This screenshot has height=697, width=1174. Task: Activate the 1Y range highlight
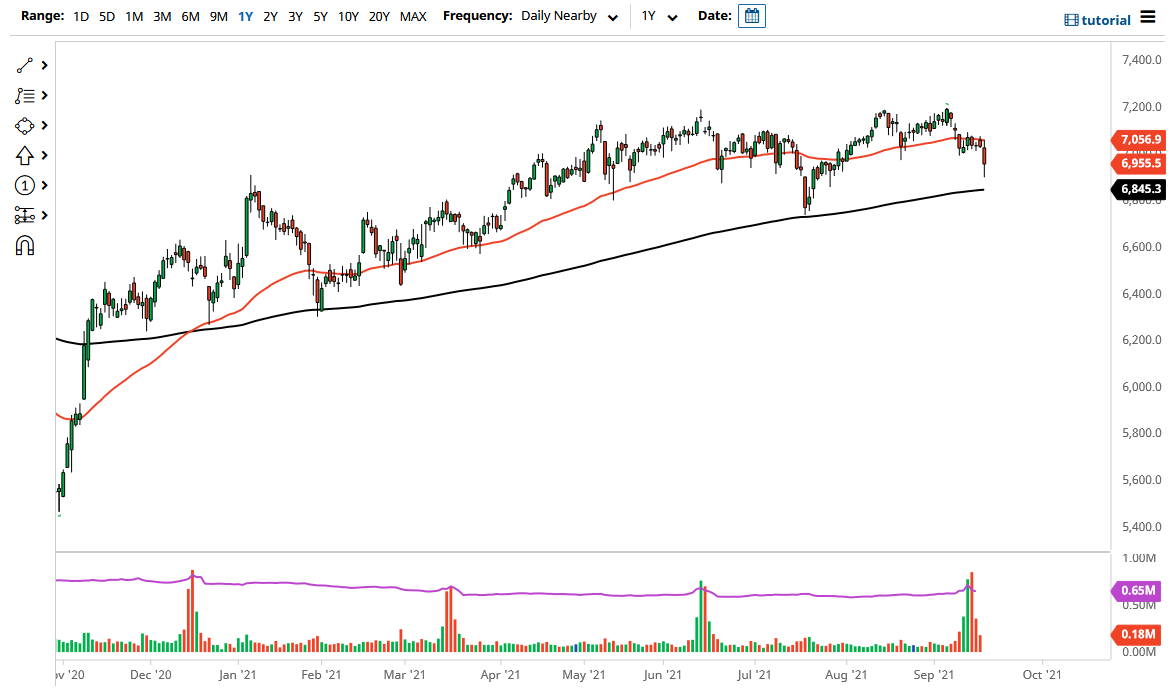[x=245, y=16]
